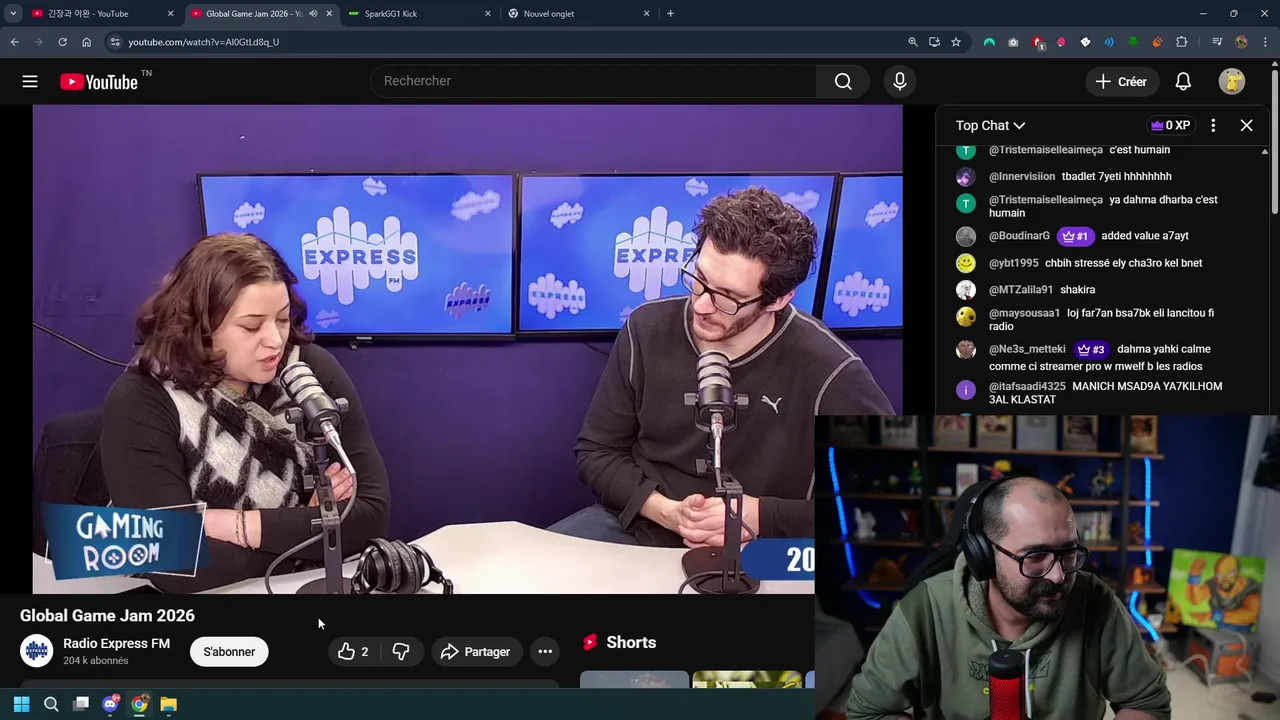Open the teal arc extension icon
This screenshot has width=1280, height=720.
tap(989, 42)
